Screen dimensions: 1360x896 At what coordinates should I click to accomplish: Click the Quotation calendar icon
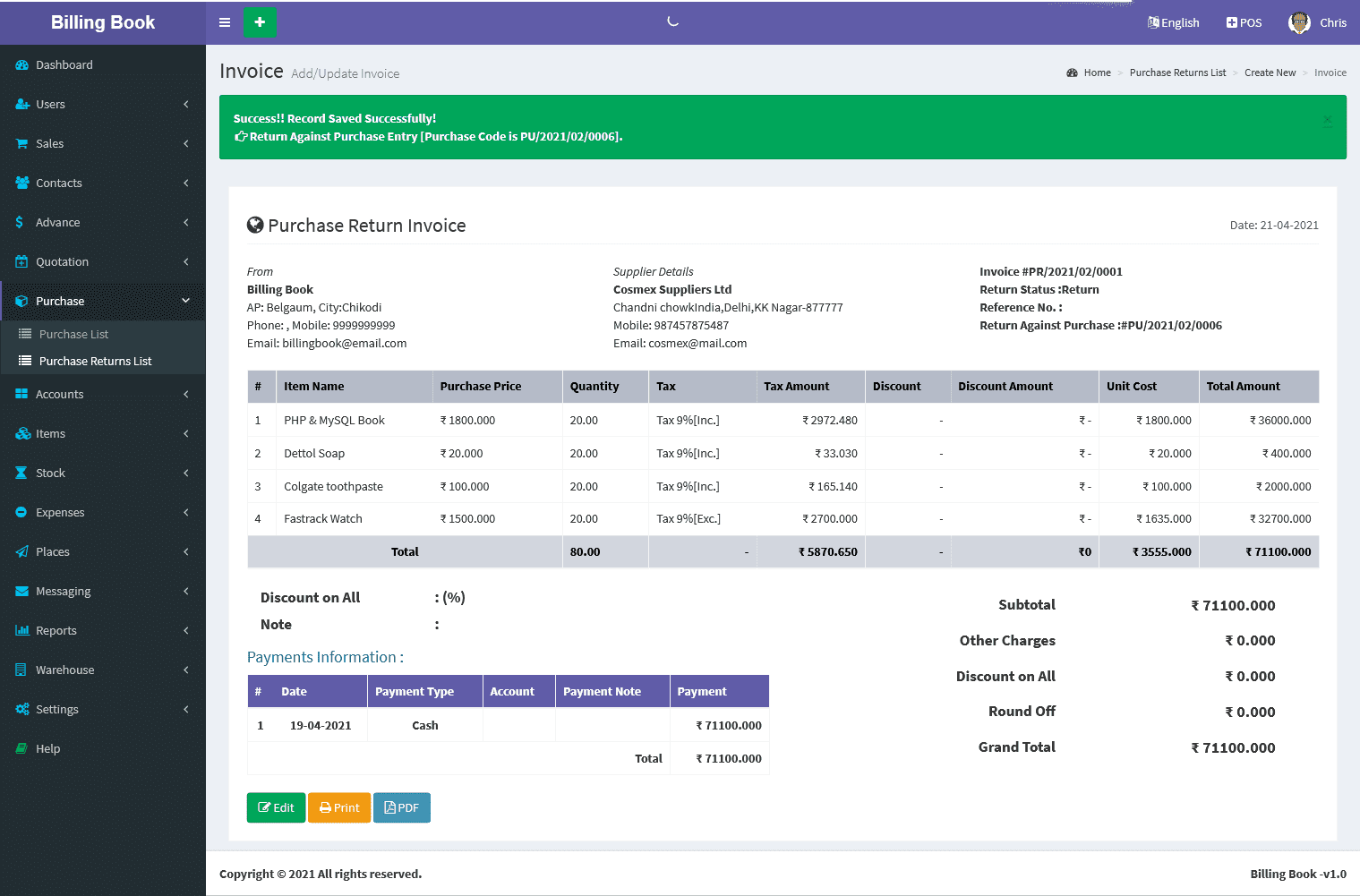pos(21,261)
